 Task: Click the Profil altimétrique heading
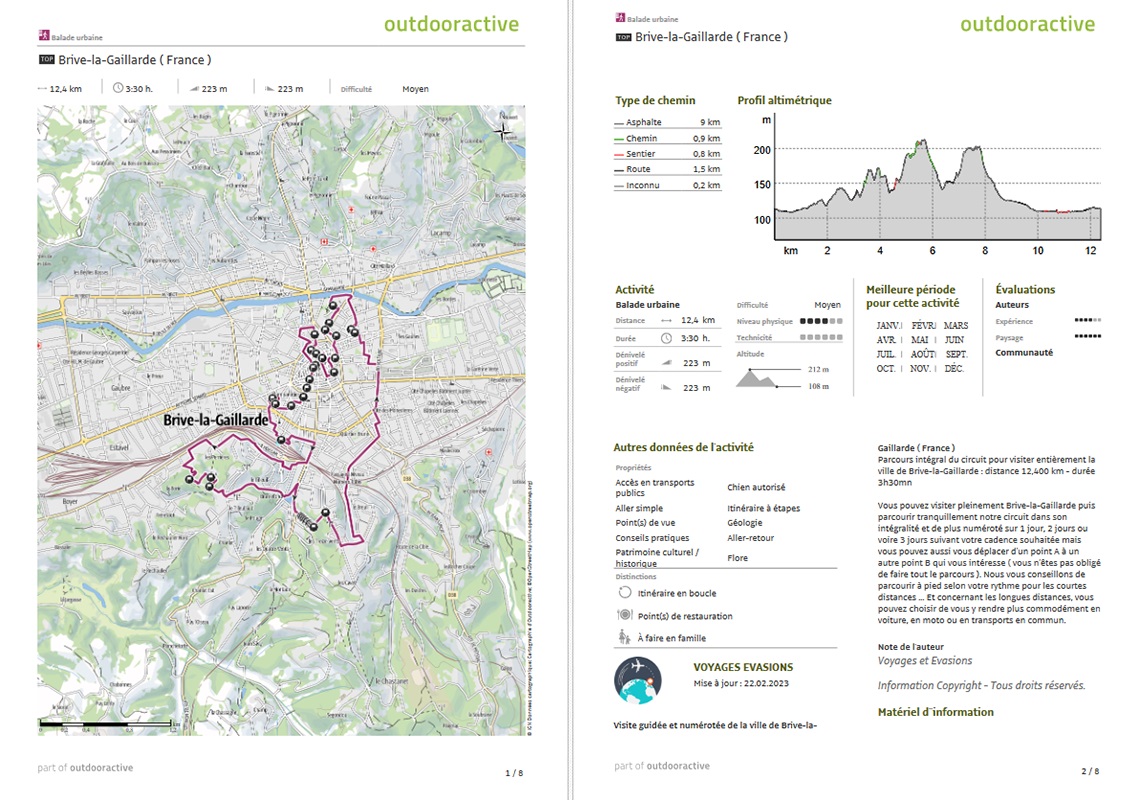click(x=784, y=100)
